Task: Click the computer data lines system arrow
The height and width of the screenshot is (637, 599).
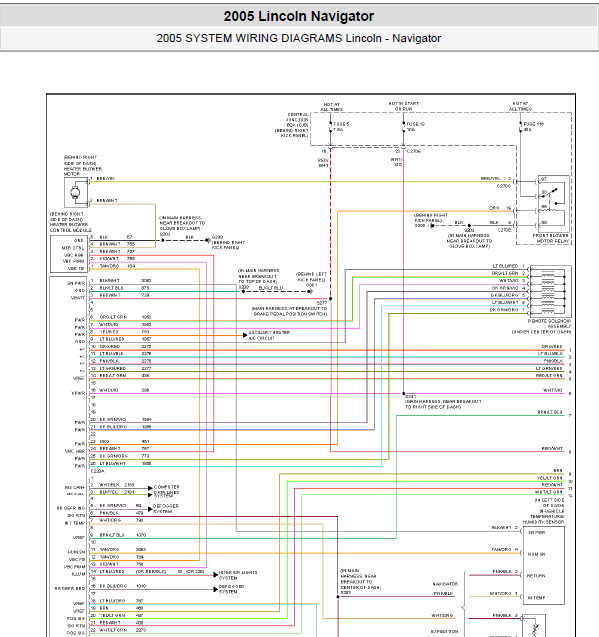Action: coord(150,488)
